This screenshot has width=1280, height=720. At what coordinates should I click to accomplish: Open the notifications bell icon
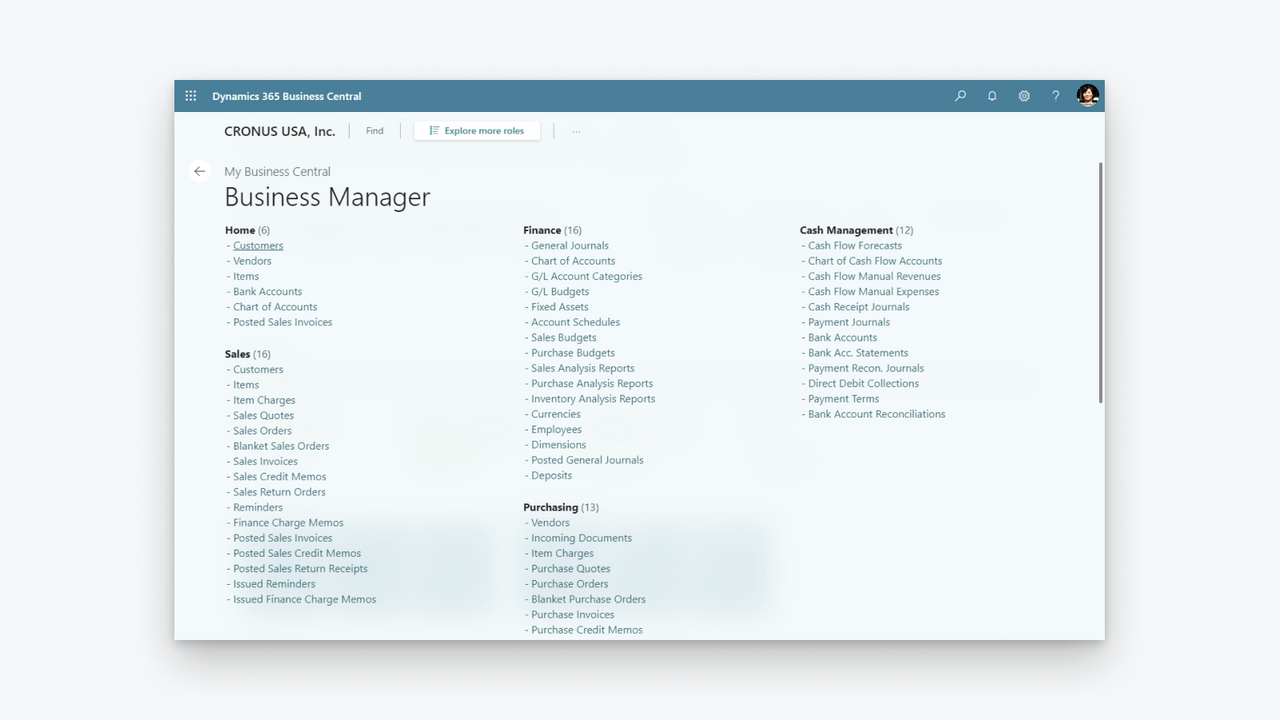[992, 96]
